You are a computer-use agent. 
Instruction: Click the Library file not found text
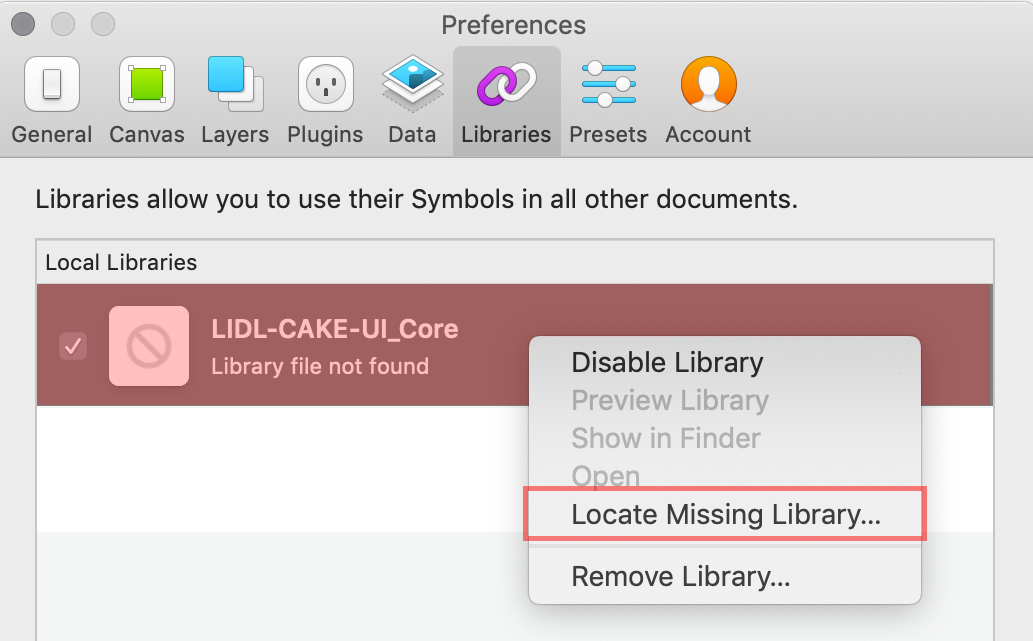pos(320,366)
